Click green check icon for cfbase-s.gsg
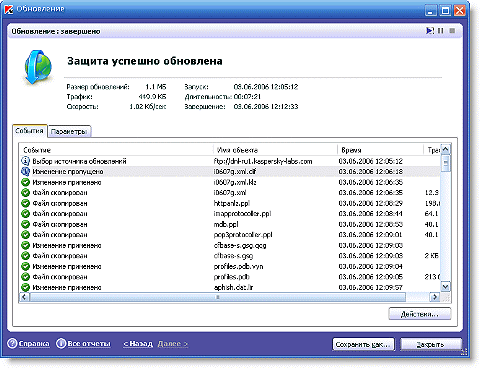 coord(25,256)
